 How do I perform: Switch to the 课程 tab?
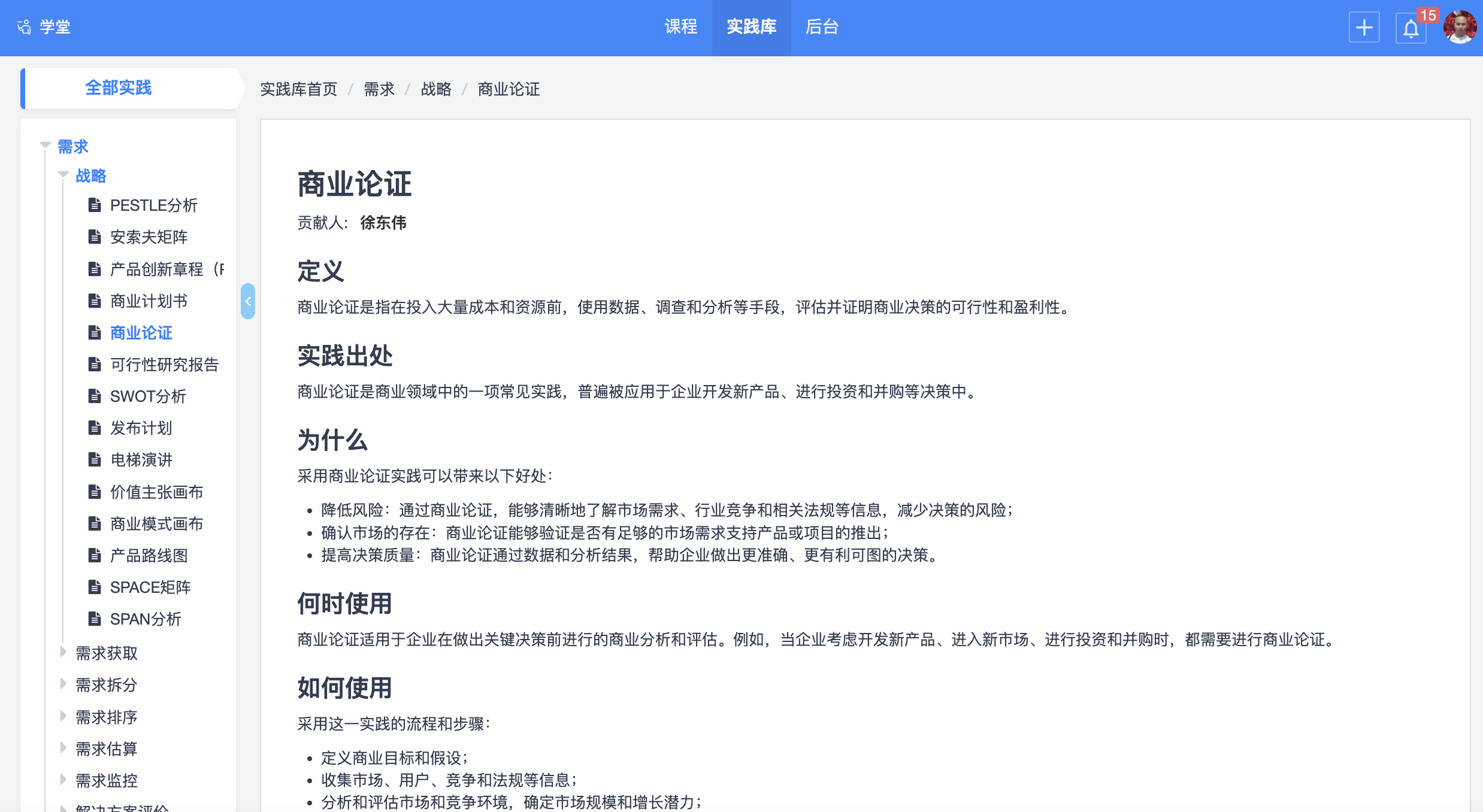pyautogui.click(x=680, y=27)
